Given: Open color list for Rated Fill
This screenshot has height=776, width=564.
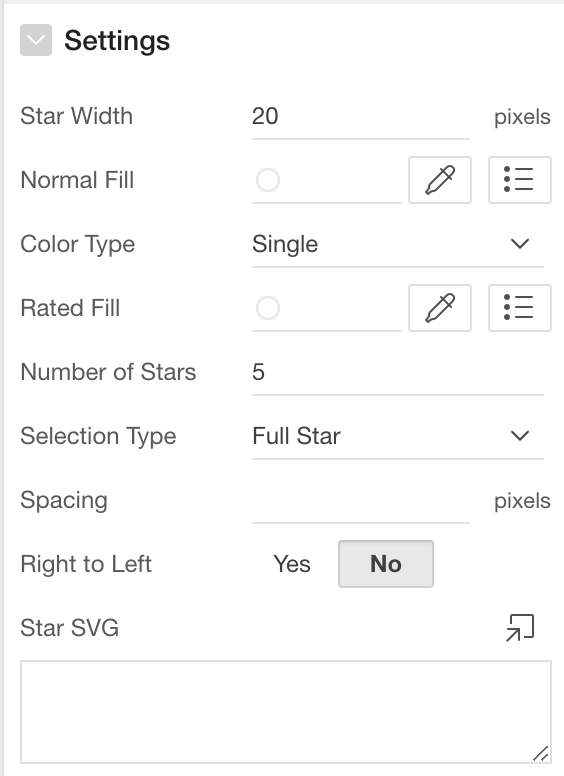Looking at the screenshot, I should [519, 308].
